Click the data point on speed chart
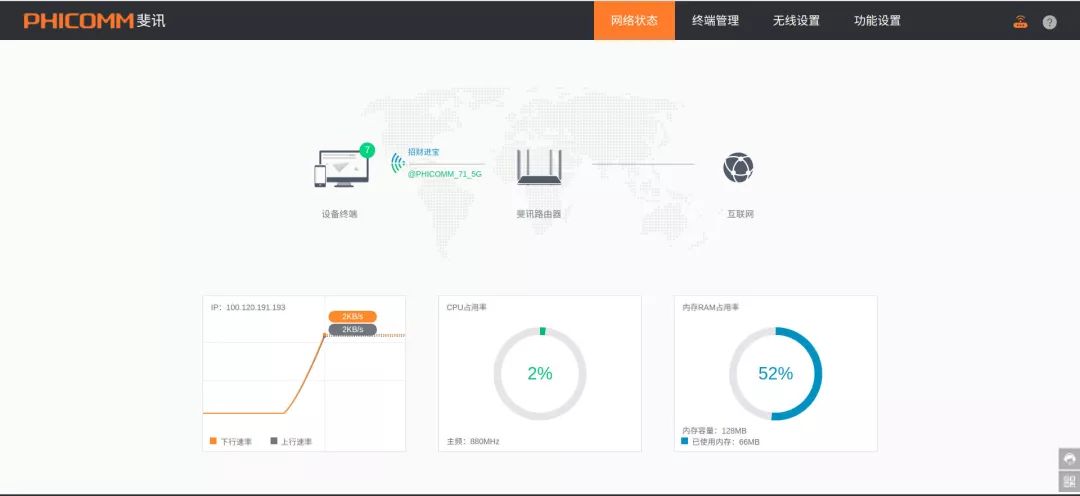 click(x=324, y=335)
